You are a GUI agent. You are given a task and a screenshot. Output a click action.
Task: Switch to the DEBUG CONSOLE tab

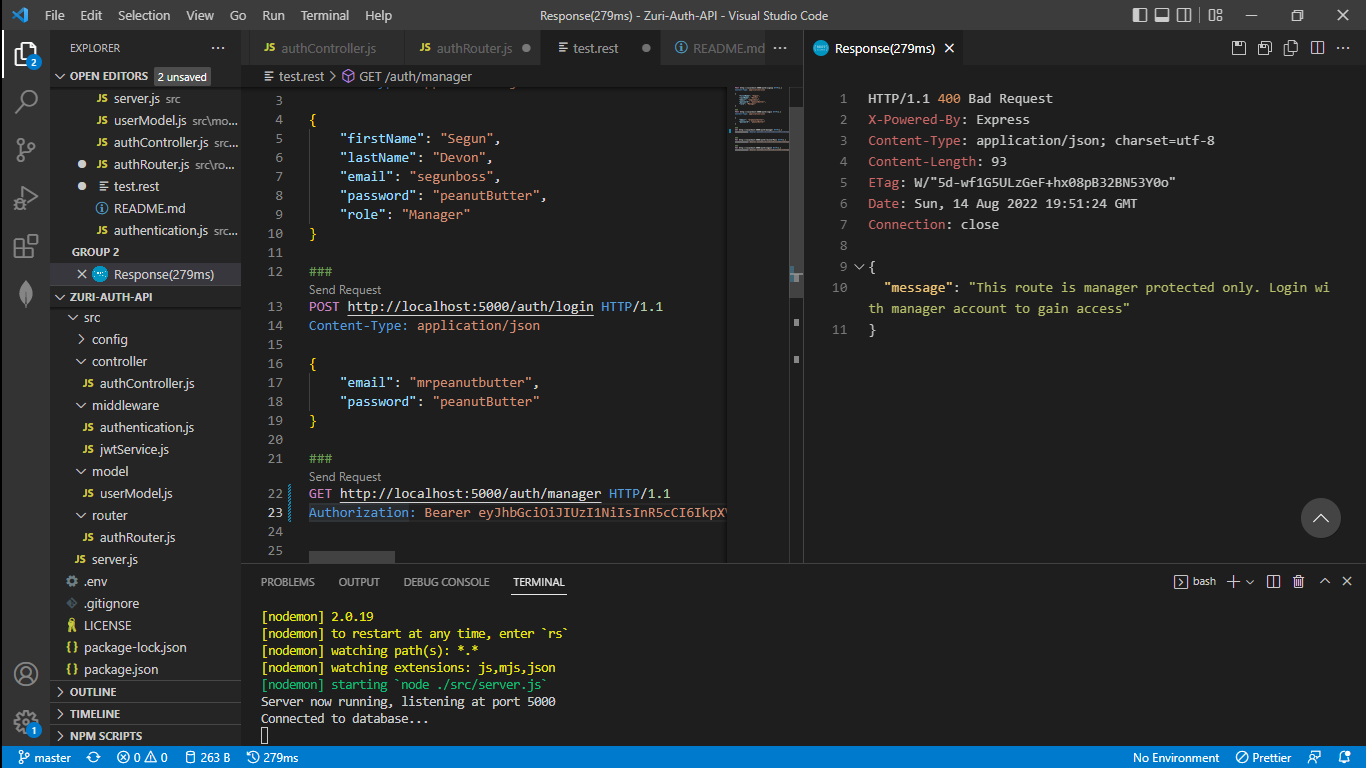(446, 581)
